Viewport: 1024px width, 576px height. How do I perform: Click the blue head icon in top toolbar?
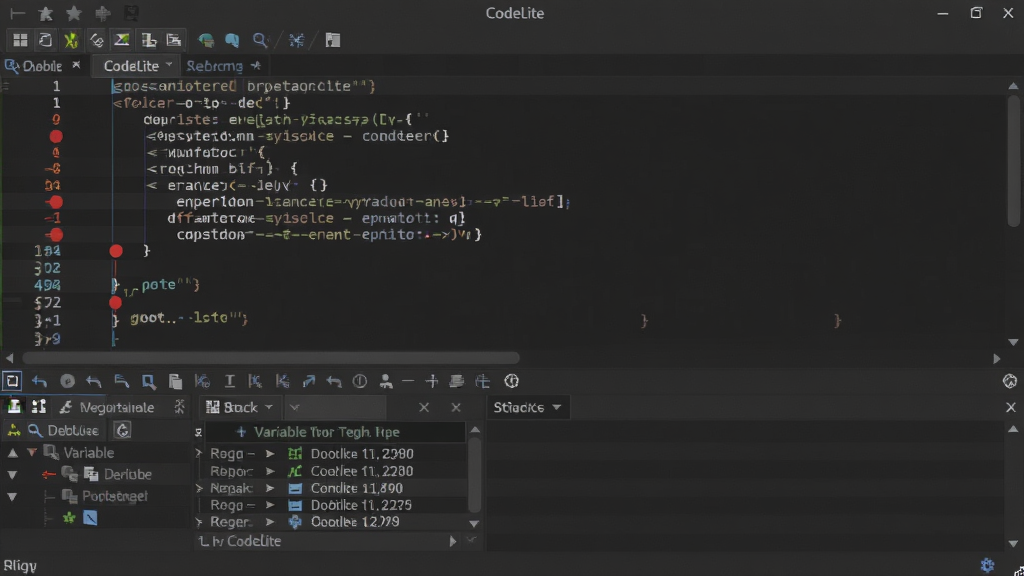tap(232, 40)
